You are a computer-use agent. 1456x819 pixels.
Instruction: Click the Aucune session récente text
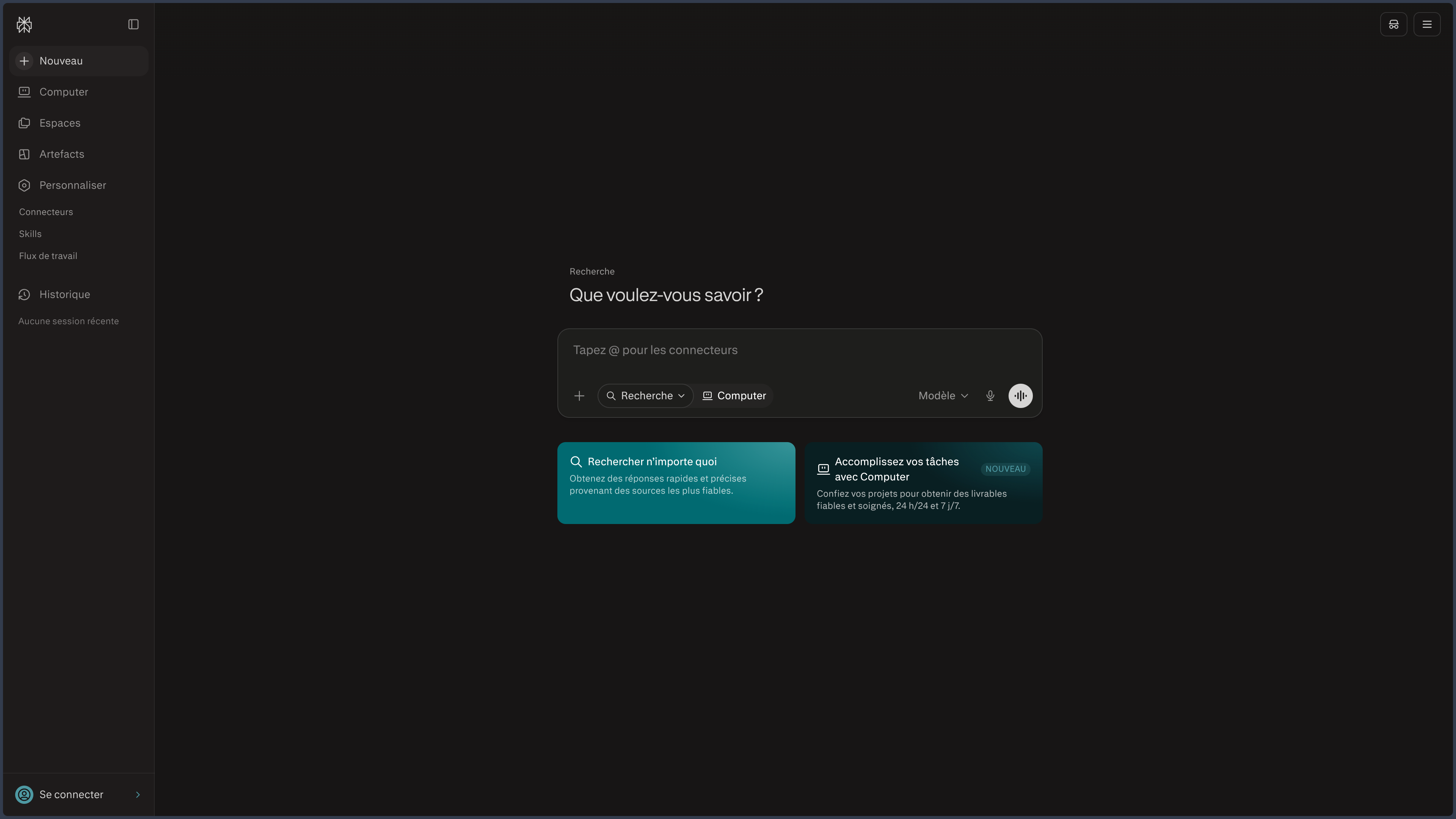[68, 322]
